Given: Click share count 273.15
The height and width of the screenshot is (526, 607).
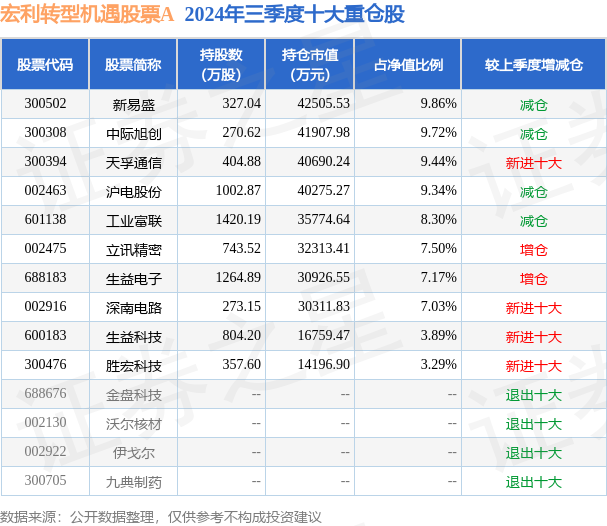Looking at the screenshot, I should (242, 307).
